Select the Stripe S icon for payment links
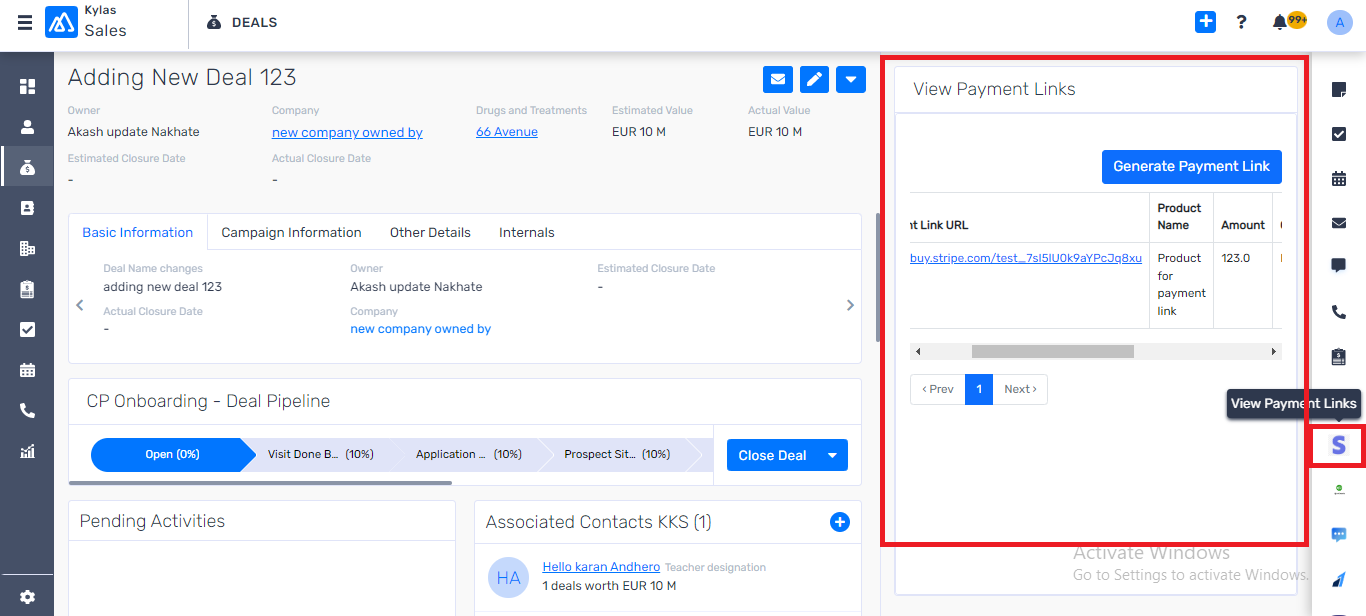 [1338, 446]
